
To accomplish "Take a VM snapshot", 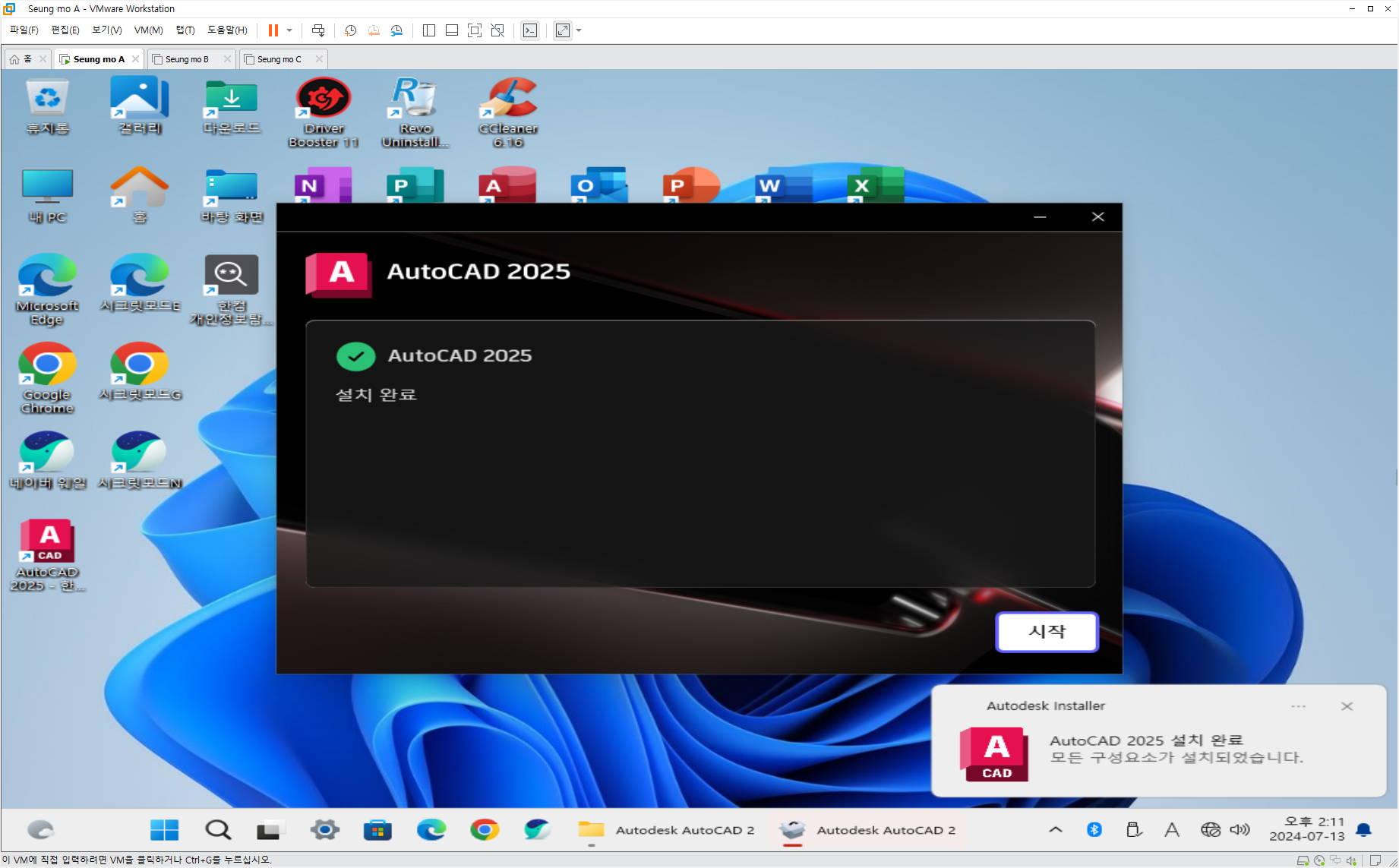I will click(x=350, y=30).
